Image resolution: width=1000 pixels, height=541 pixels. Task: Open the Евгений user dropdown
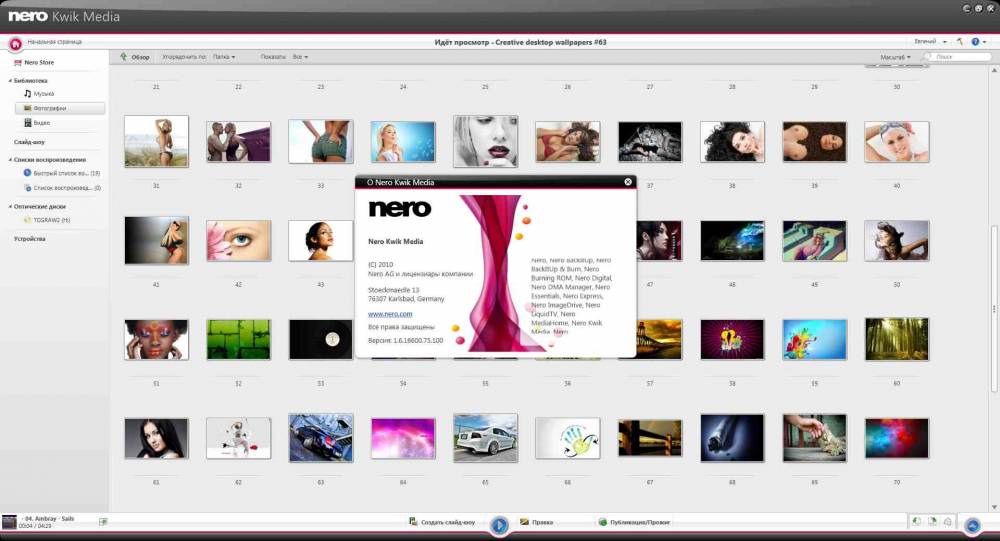click(x=930, y=41)
